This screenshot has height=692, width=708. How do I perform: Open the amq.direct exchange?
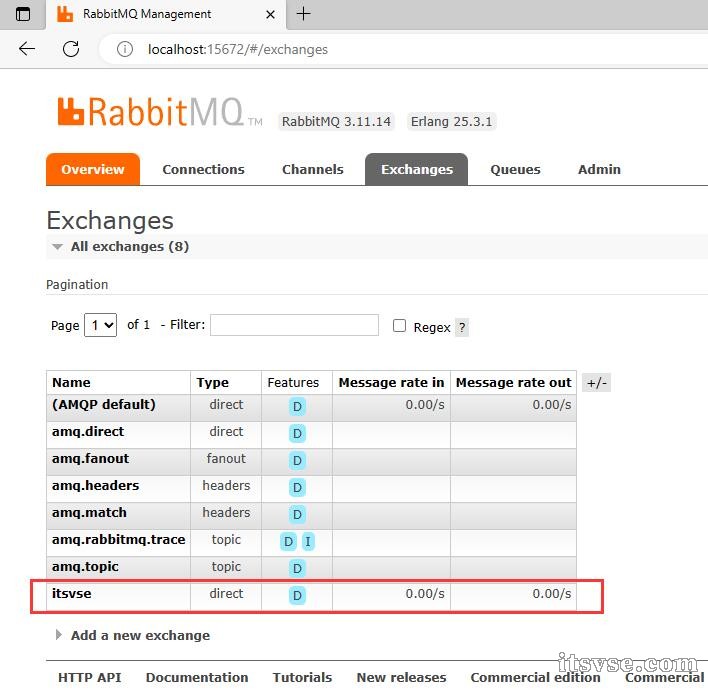click(x=88, y=432)
